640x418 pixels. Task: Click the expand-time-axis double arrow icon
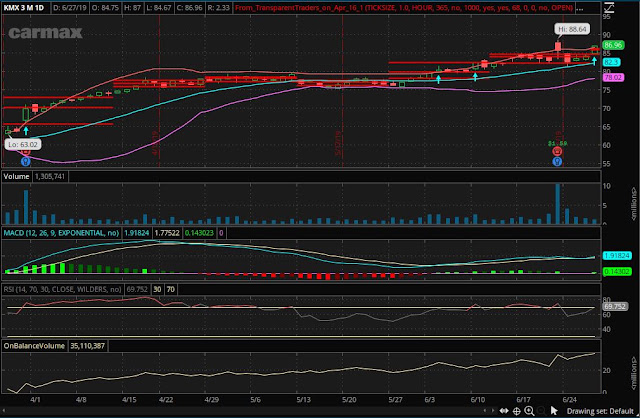click(x=504, y=411)
